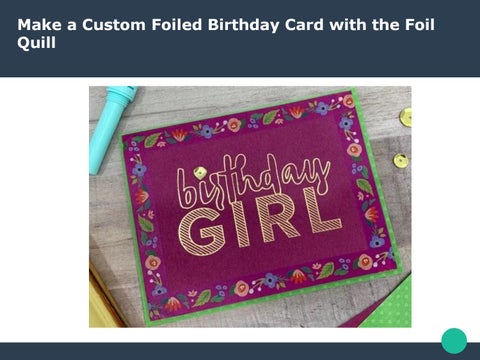Click the teal circle at slide corner
The width and height of the screenshot is (480, 360).
click(x=454, y=341)
